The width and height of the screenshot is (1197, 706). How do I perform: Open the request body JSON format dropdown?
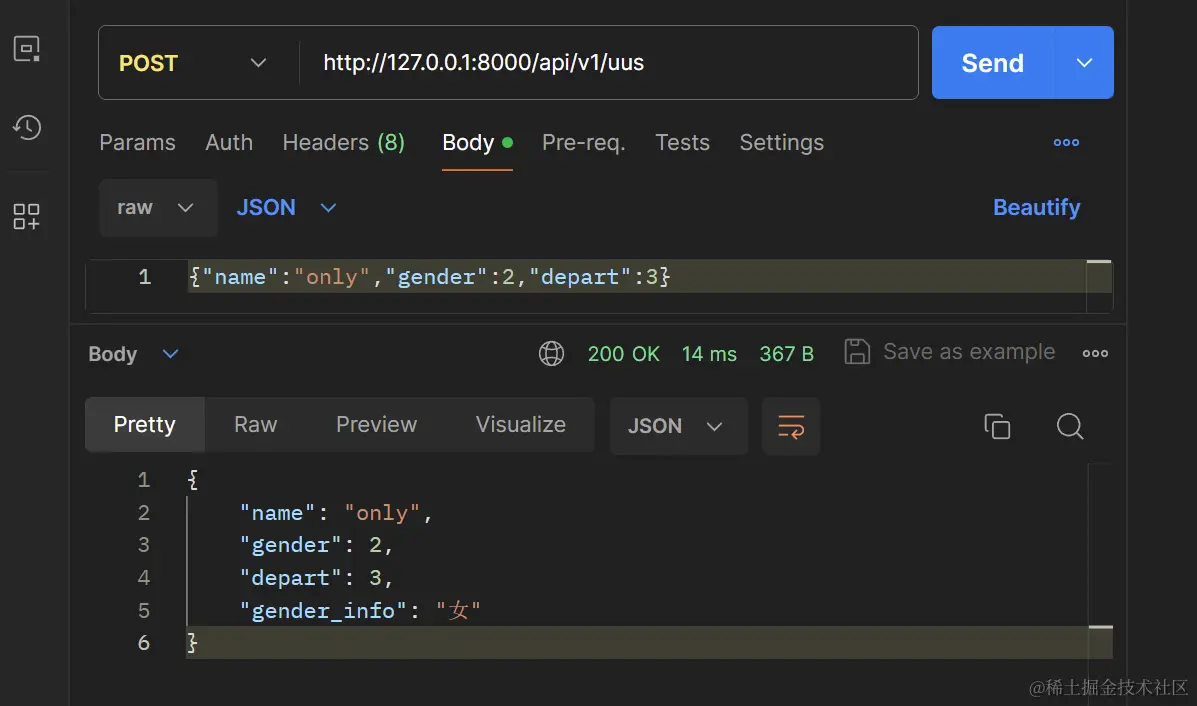286,208
